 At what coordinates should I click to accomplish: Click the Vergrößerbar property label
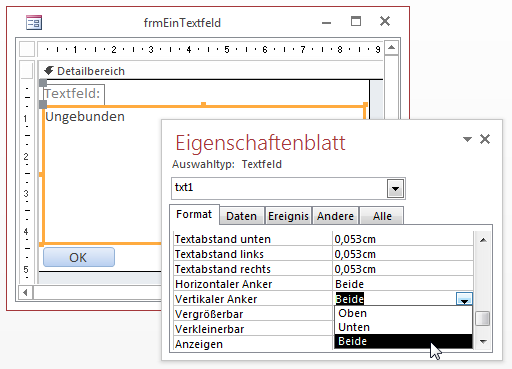coord(209,314)
